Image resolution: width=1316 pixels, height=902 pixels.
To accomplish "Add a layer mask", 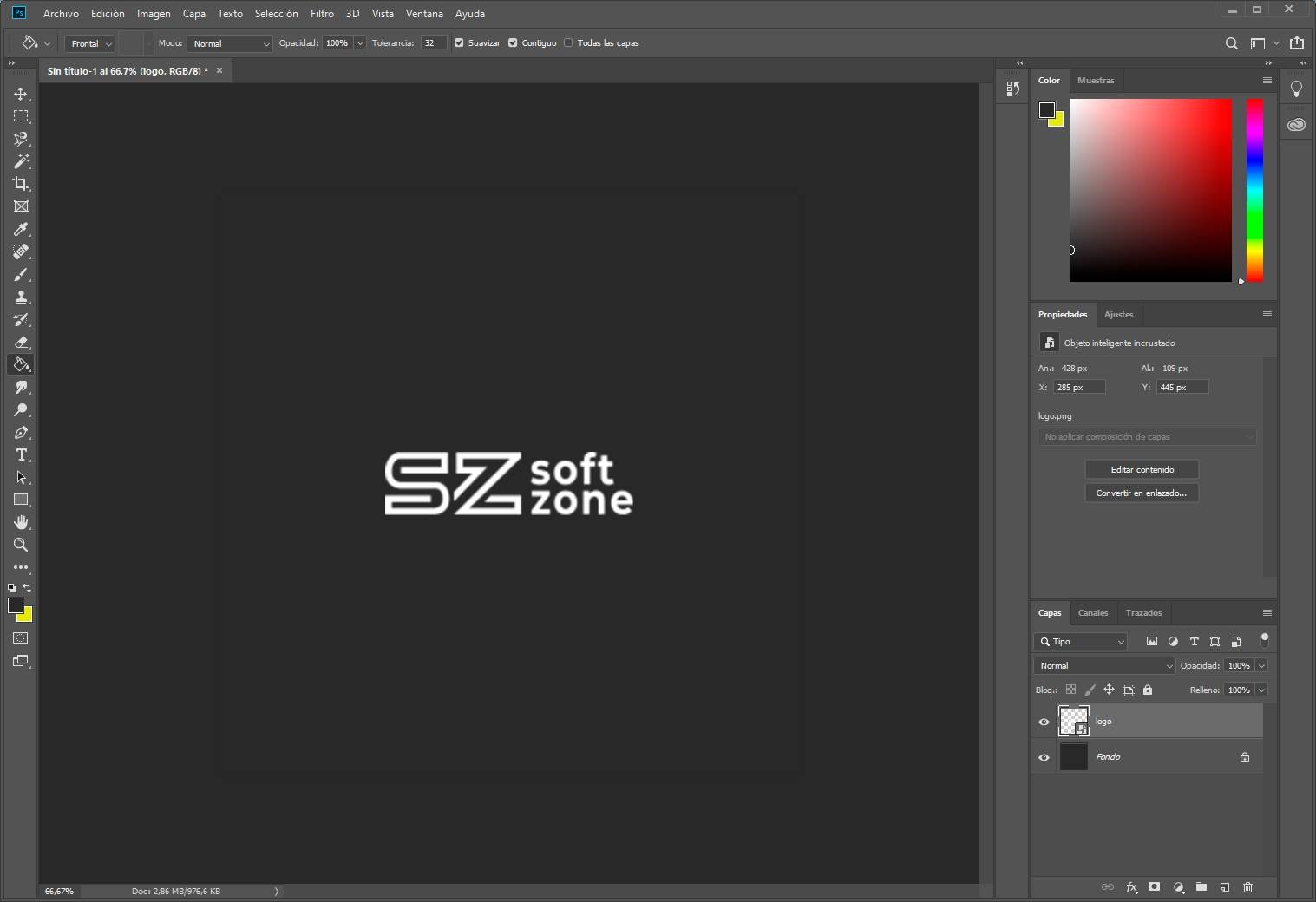I will pyautogui.click(x=1154, y=887).
